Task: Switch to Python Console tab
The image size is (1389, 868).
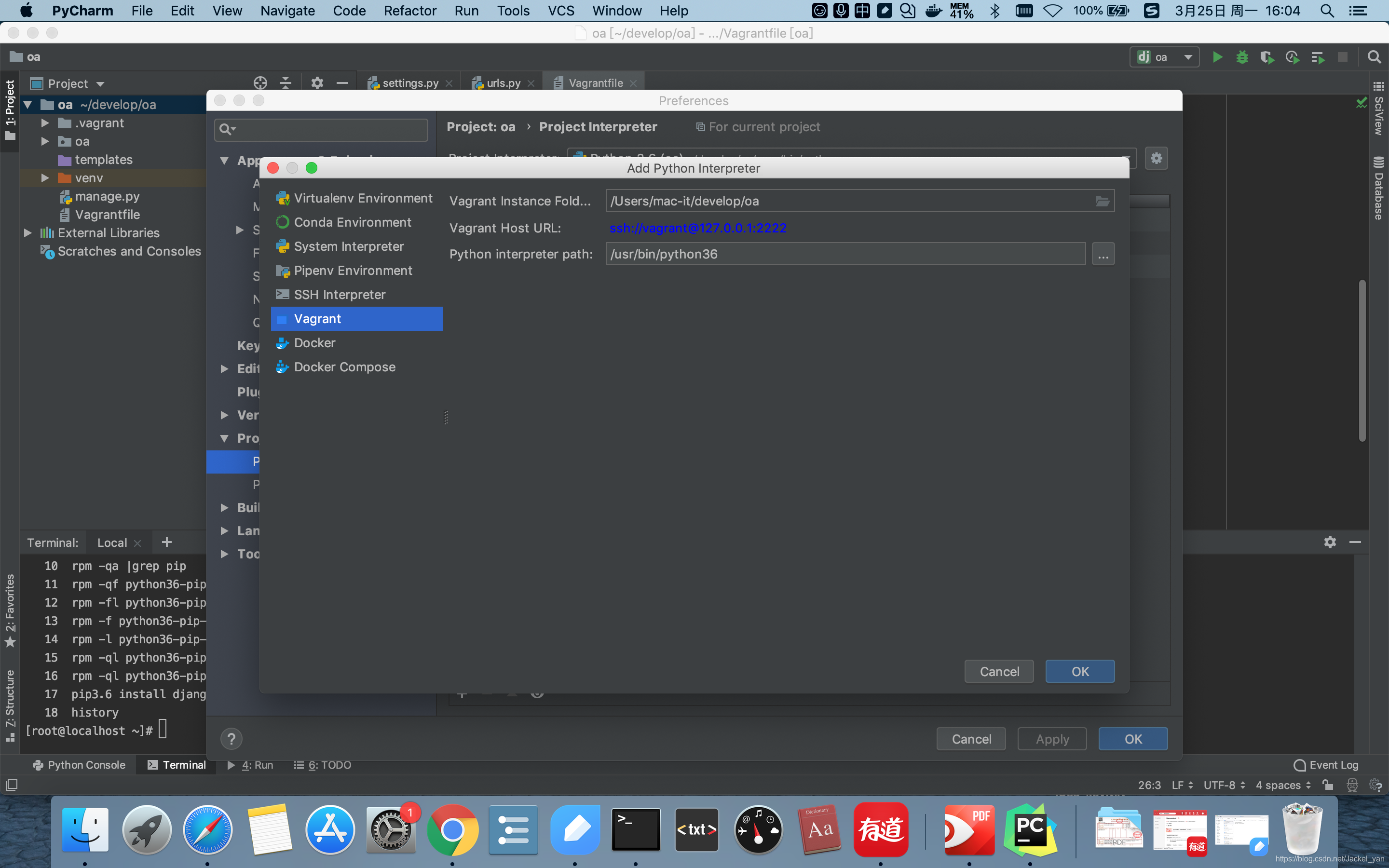Action: pyautogui.click(x=79, y=765)
